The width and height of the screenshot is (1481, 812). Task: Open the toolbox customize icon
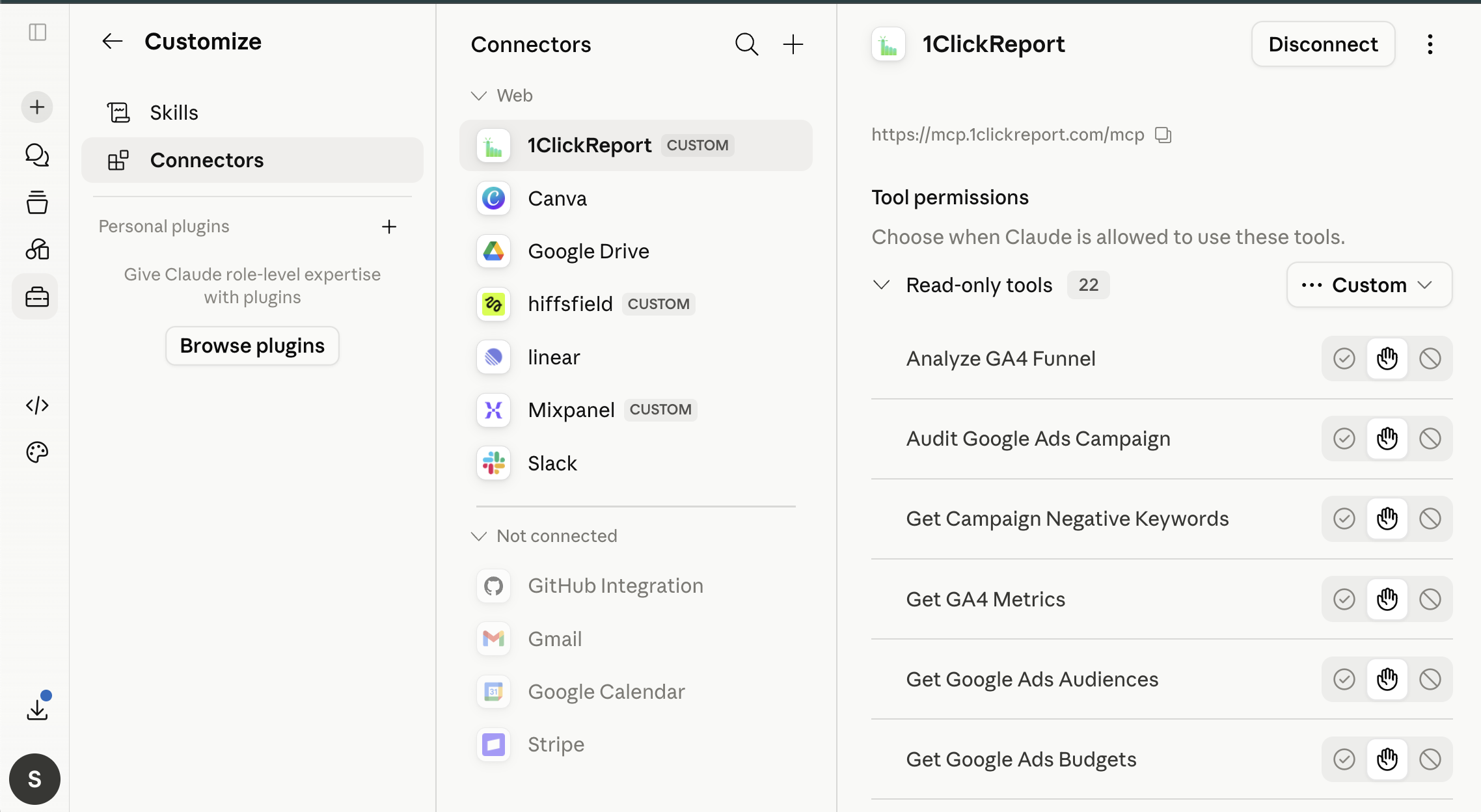[x=37, y=297]
